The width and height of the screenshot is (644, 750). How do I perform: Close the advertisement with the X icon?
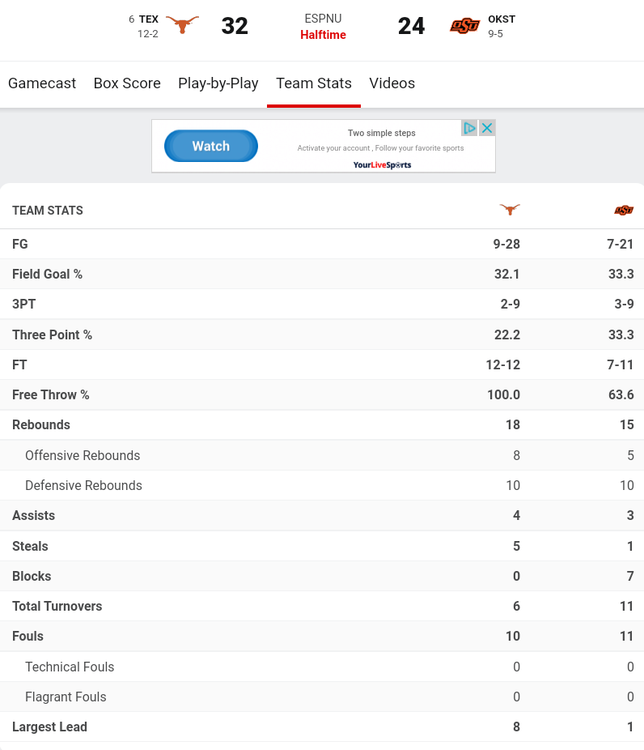point(487,128)
